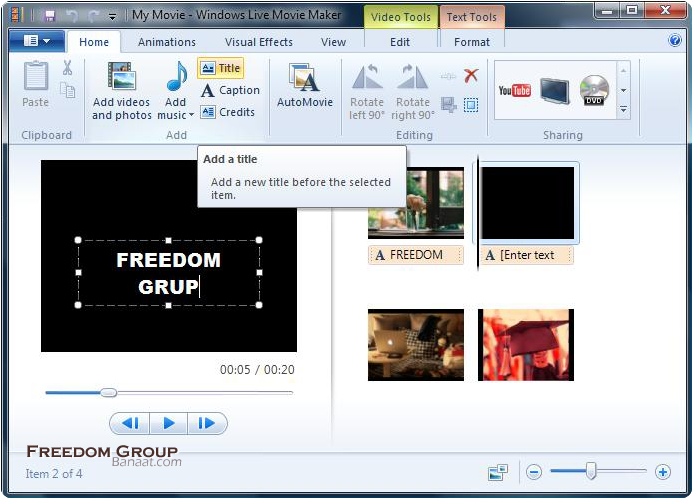Add a Caption to the clip
696x502 pixels.
point(230,91)
